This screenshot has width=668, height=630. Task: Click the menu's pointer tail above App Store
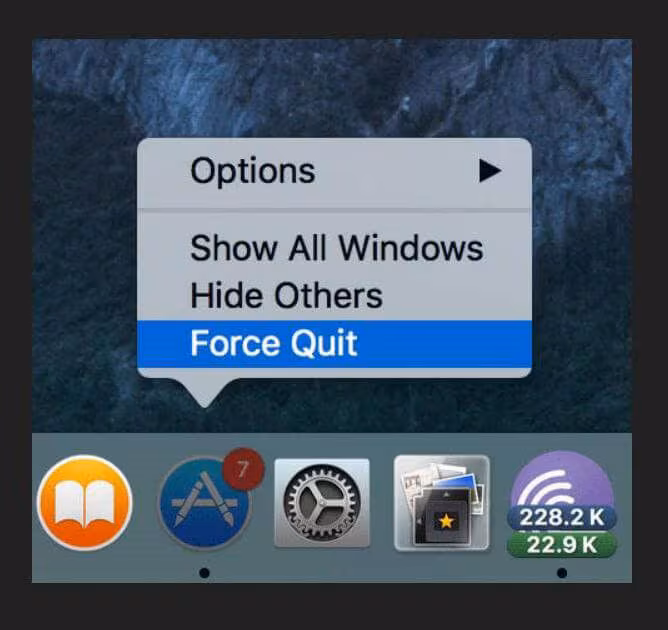coord(205,393)
